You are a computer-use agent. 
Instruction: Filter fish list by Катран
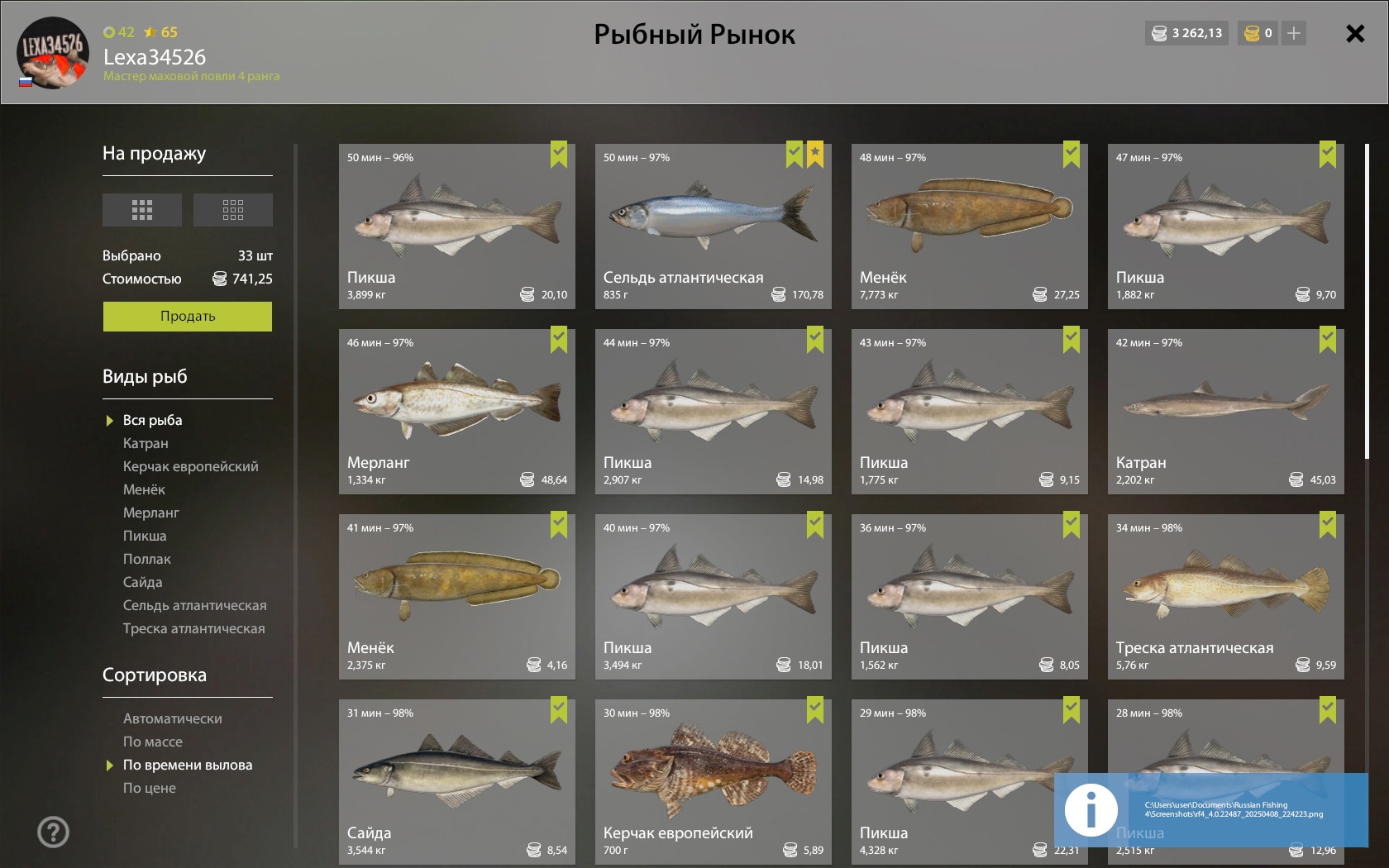click(146, 443)
